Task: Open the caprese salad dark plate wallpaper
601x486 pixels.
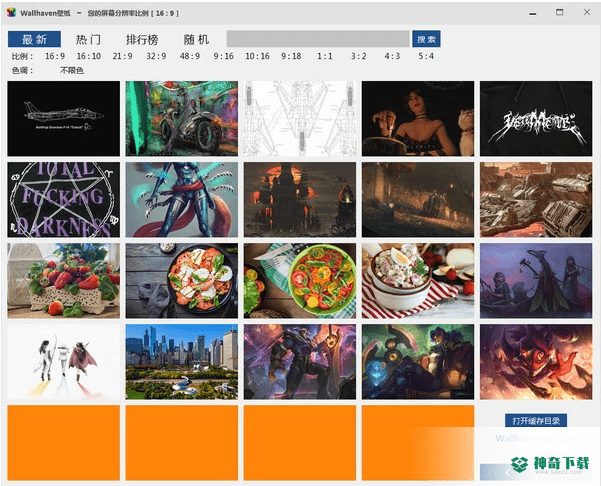Action: (182, 281)
